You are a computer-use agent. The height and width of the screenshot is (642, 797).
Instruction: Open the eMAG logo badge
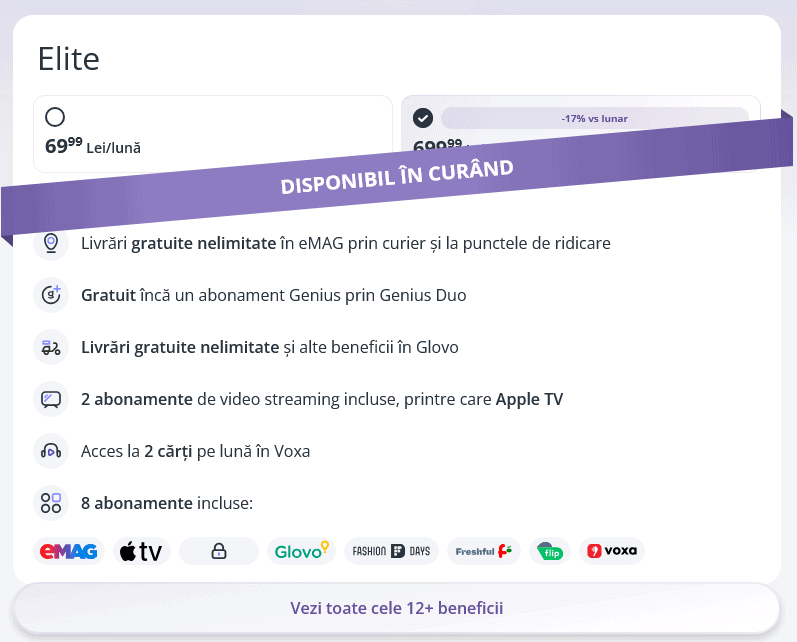[69, 551]
